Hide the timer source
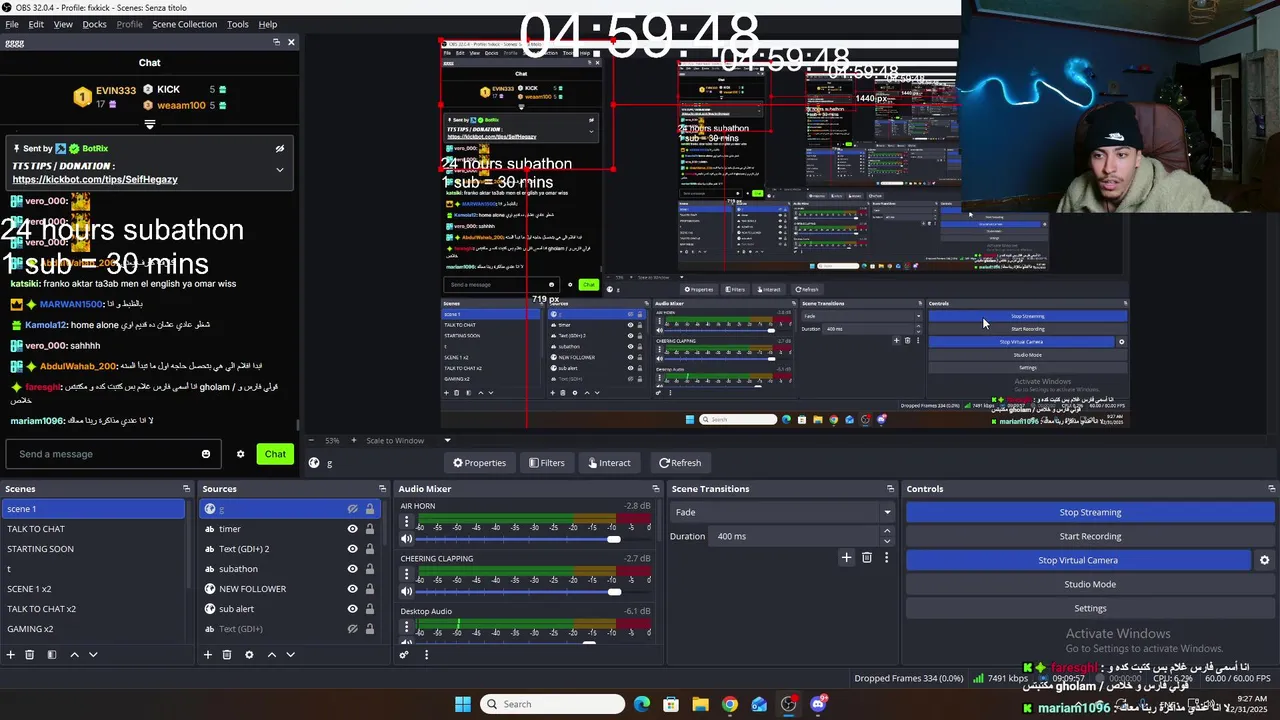Image resolution: width=1280 pixels, height=720 pixels. pos(352,529)
